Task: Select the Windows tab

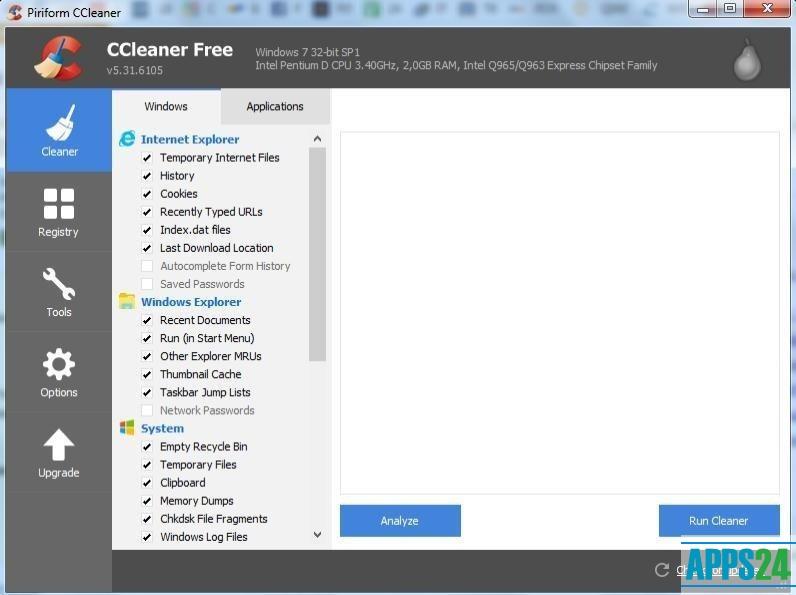Action: click(x=166, y=107)
